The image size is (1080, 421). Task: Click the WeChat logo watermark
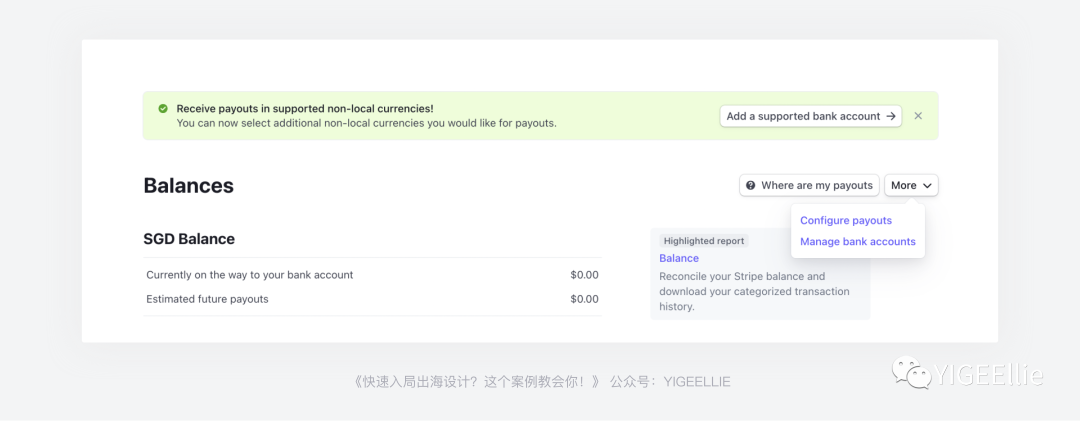pyautogui.click(x=911, y=374)
